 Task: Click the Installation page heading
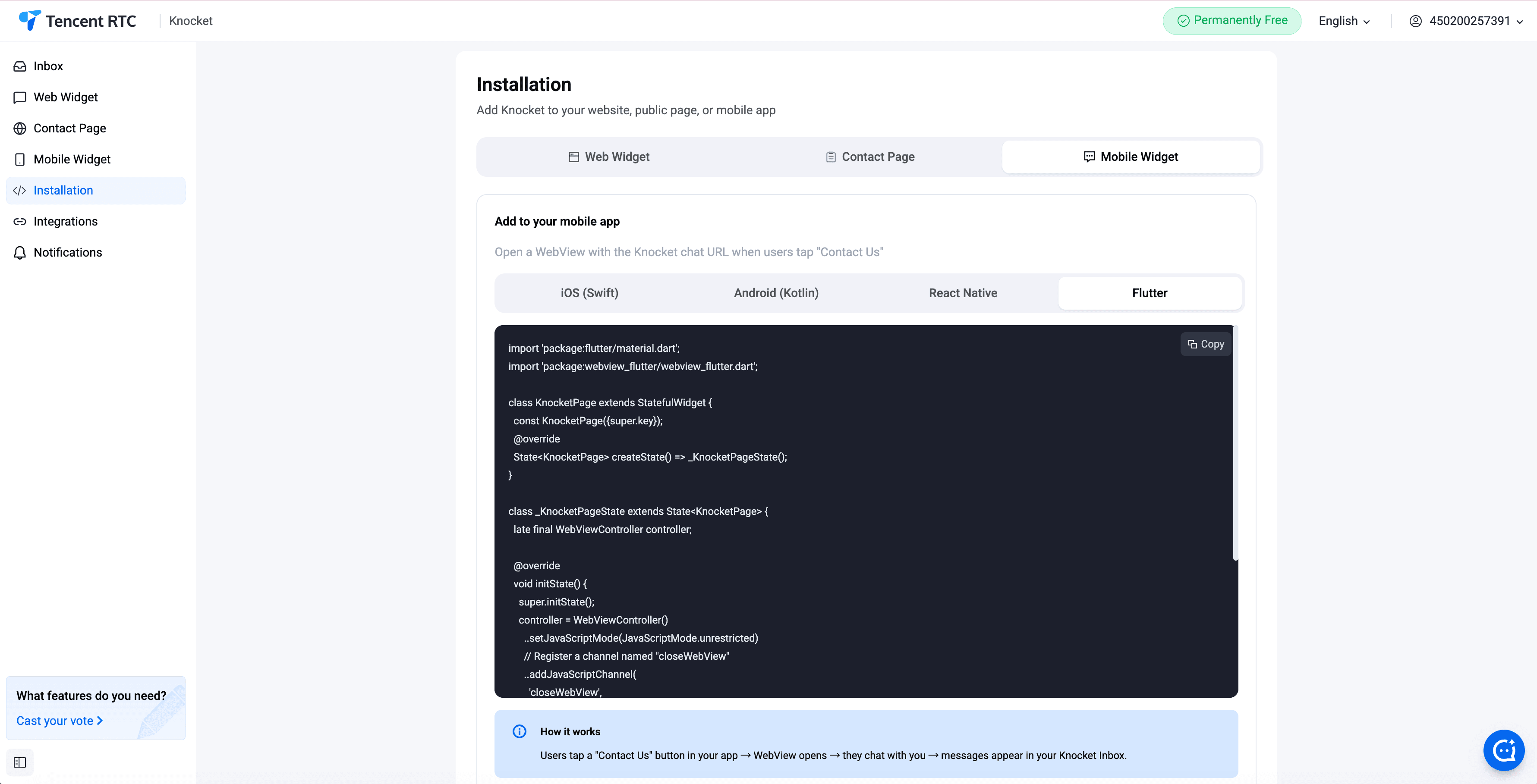tap(524, 85)
